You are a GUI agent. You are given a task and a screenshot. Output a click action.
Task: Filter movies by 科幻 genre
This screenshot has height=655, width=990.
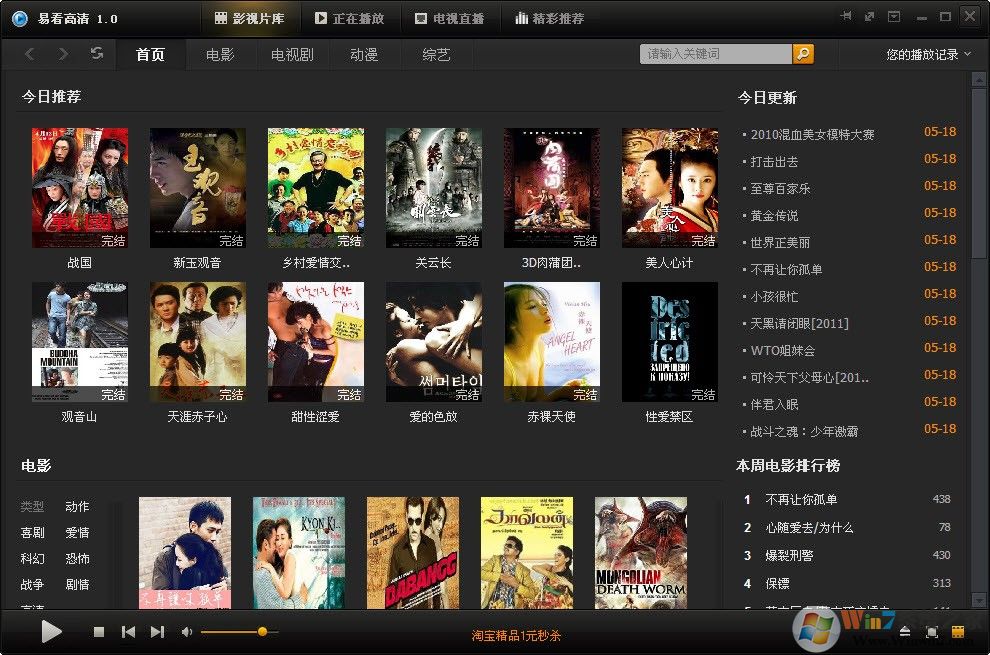(x=32, y=558)
